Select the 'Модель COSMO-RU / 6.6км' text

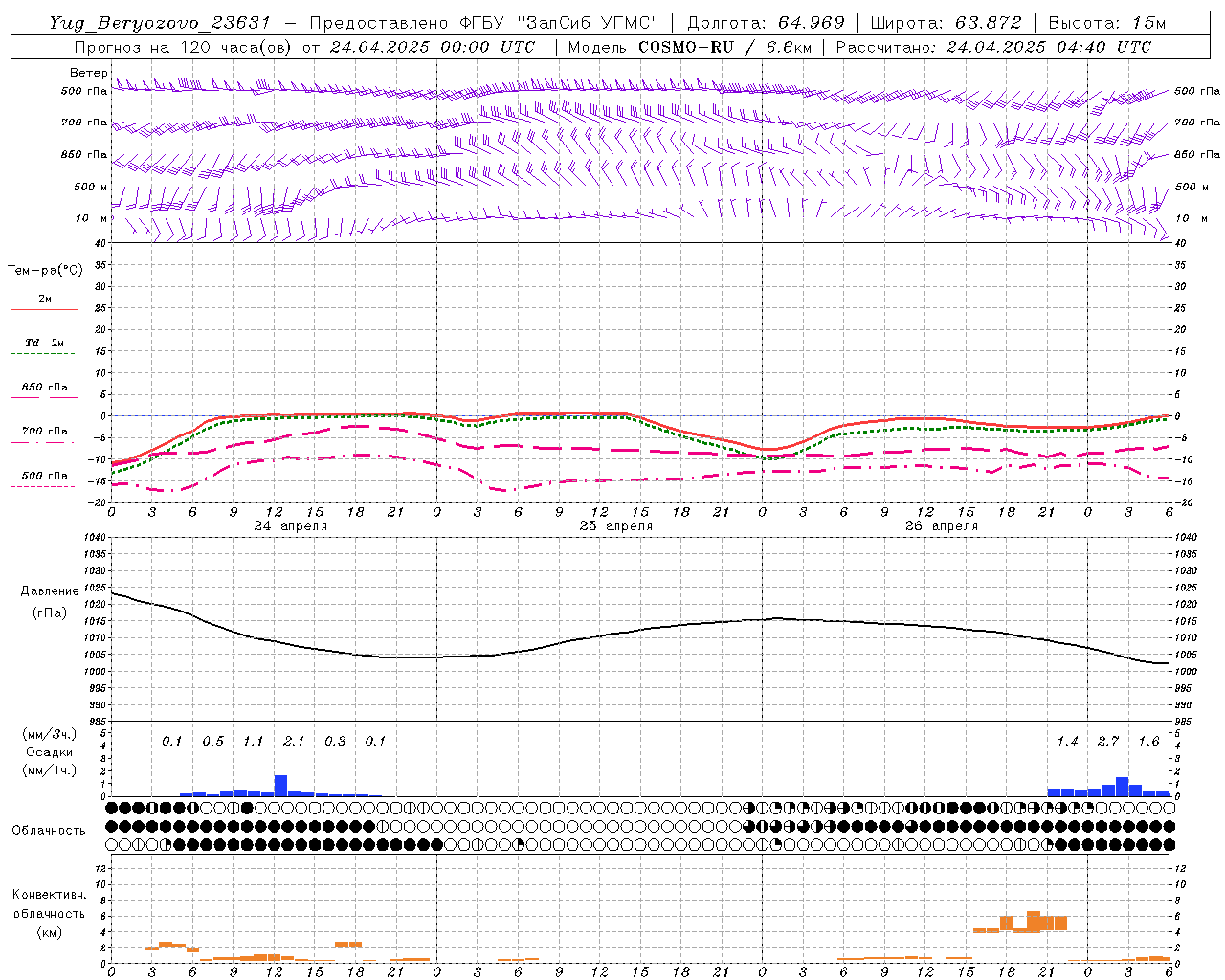click(x=689, y=47)
